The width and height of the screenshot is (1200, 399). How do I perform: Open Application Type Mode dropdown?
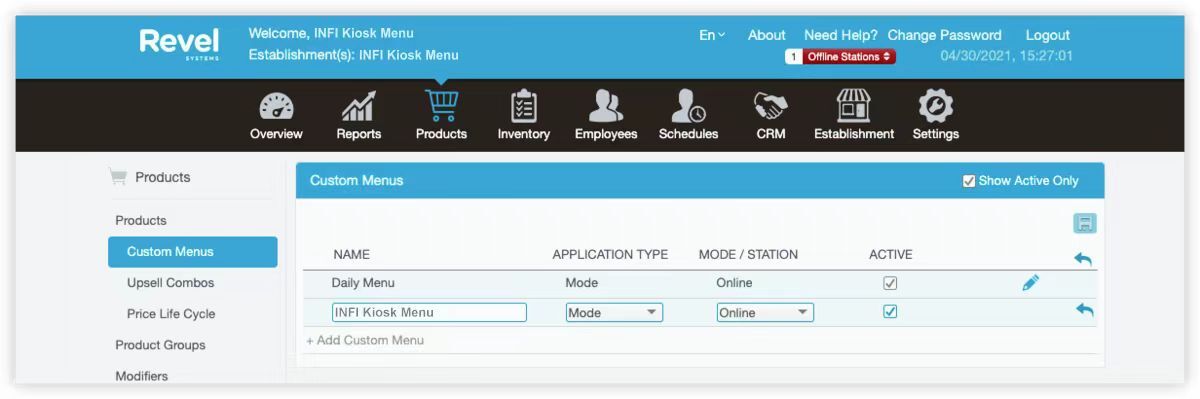pyautogui.click(x=614, y=312)
